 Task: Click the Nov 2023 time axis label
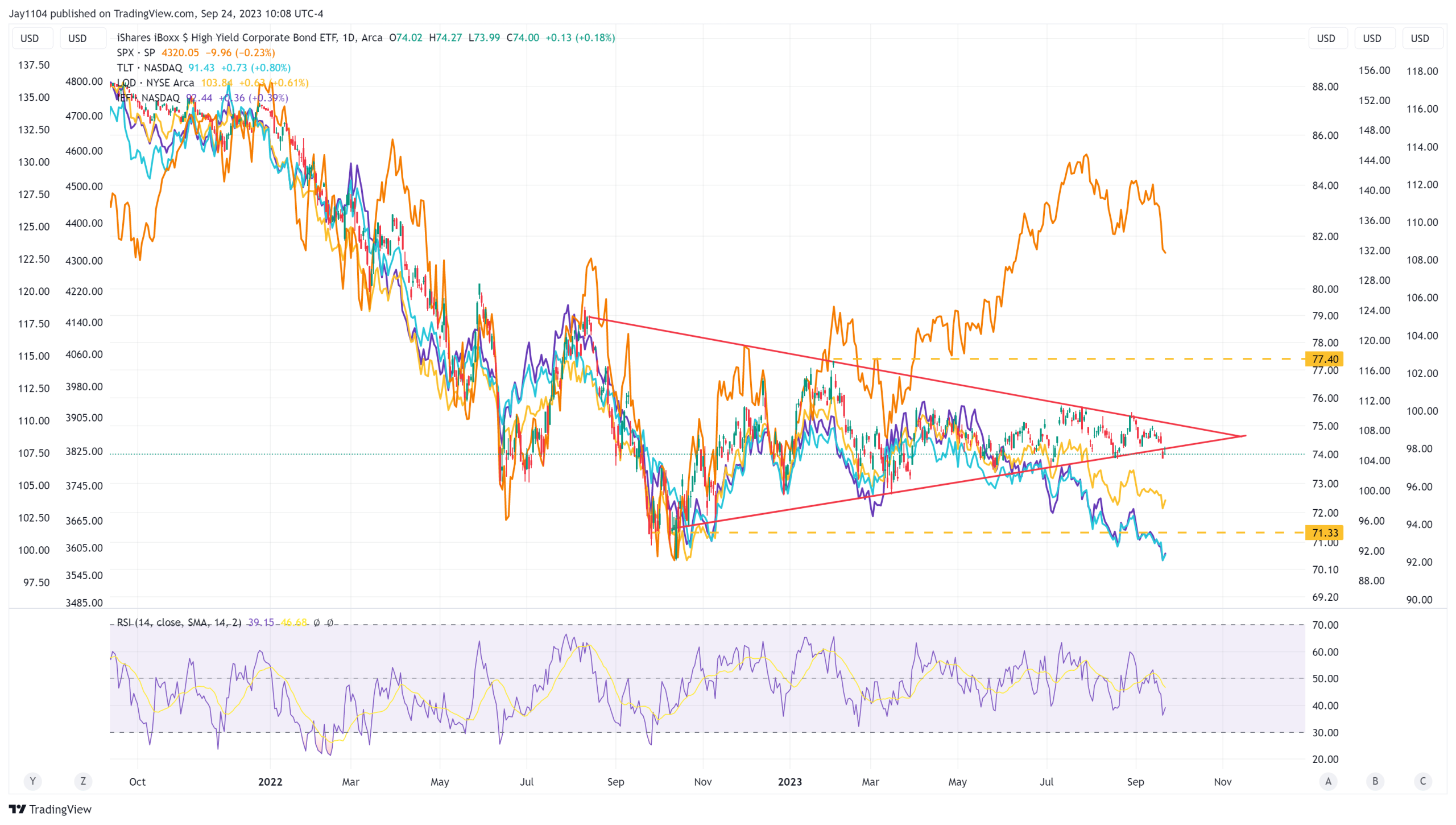coord(1223,782)
